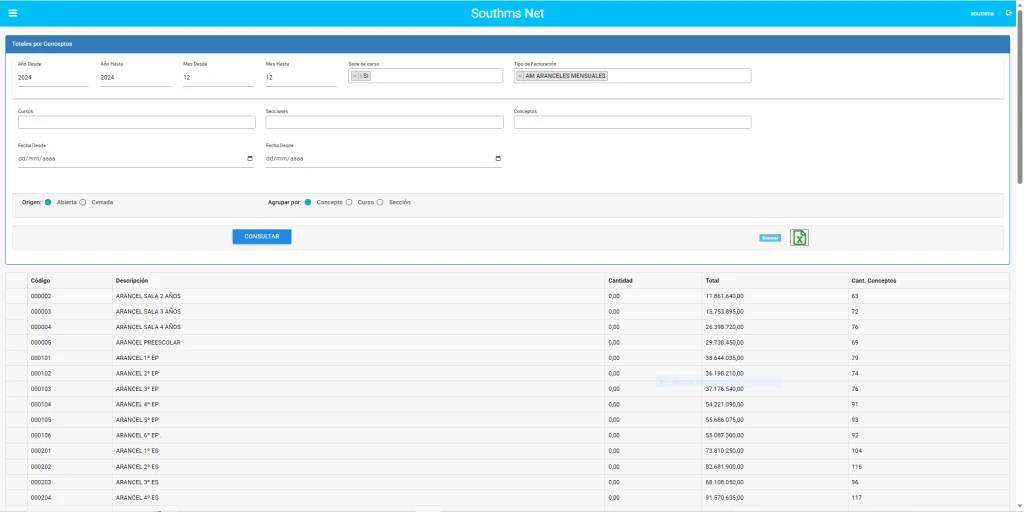Select the ARANCEL SALA 2 AÑOS row
Image resolution: width=1024 pixels, height=512 pixels.
(507, 296)
